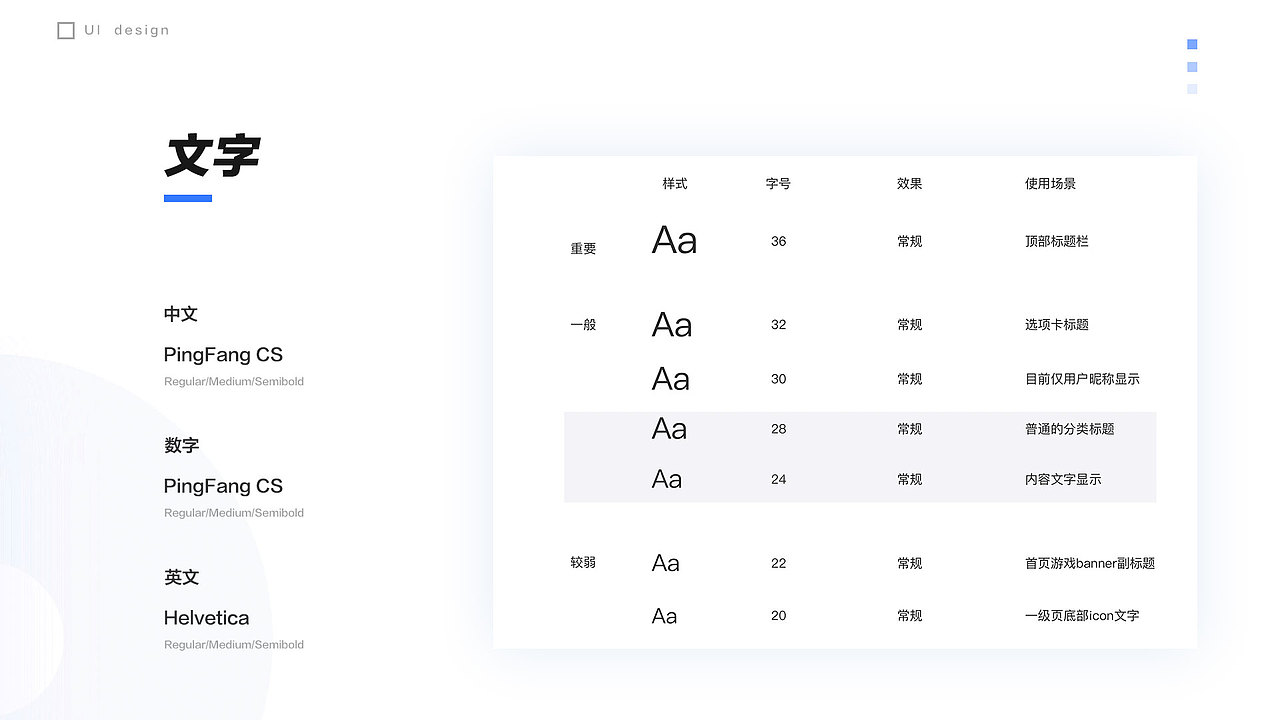Click the 首页游戏banner副标题 text
Viewport: 1280px width, 720px height.
(x=1089, y=564)
